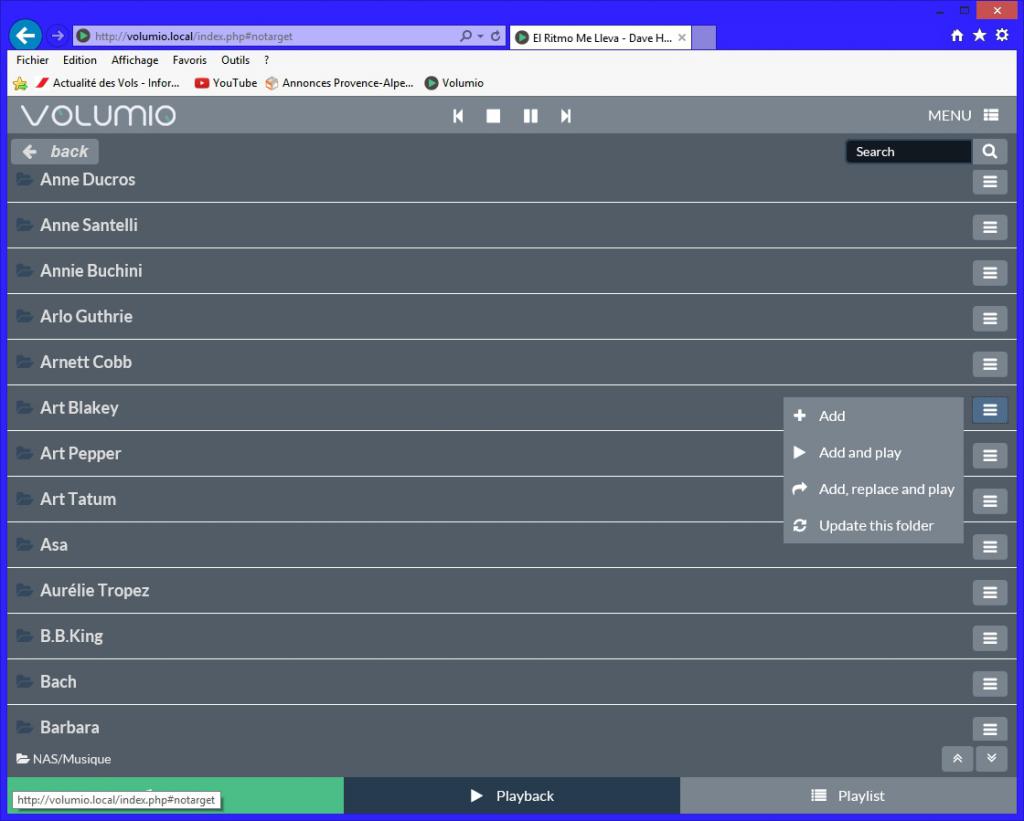This screenshot has width=1024, height=821.
Task: Open actions menu for Asa
Action: click(989, 547)
